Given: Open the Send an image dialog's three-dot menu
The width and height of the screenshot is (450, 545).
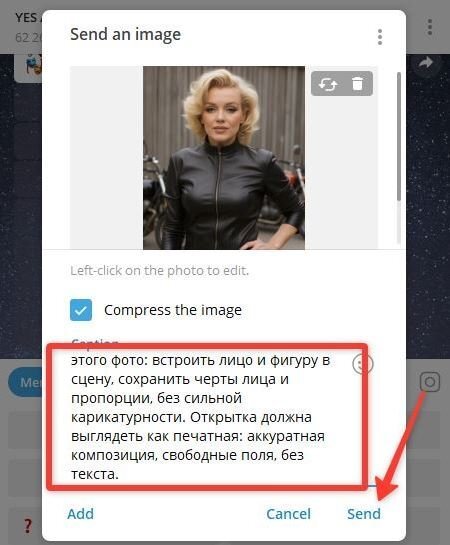Looking at the screenshot, I should pos(379,36).
